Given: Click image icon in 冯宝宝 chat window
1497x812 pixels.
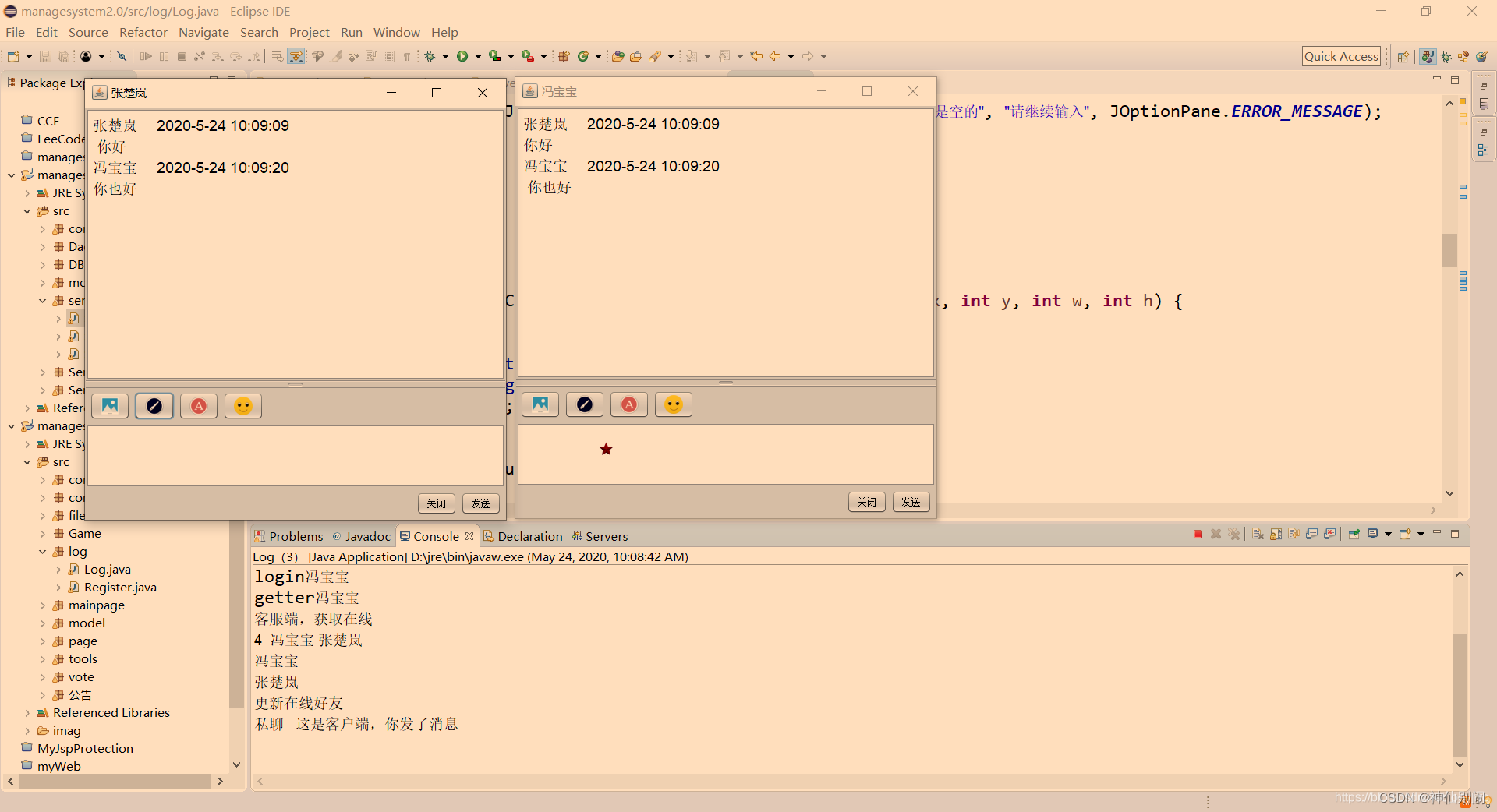Looking at the screenshot, I should pyautogui.click(x=540, y=404).
